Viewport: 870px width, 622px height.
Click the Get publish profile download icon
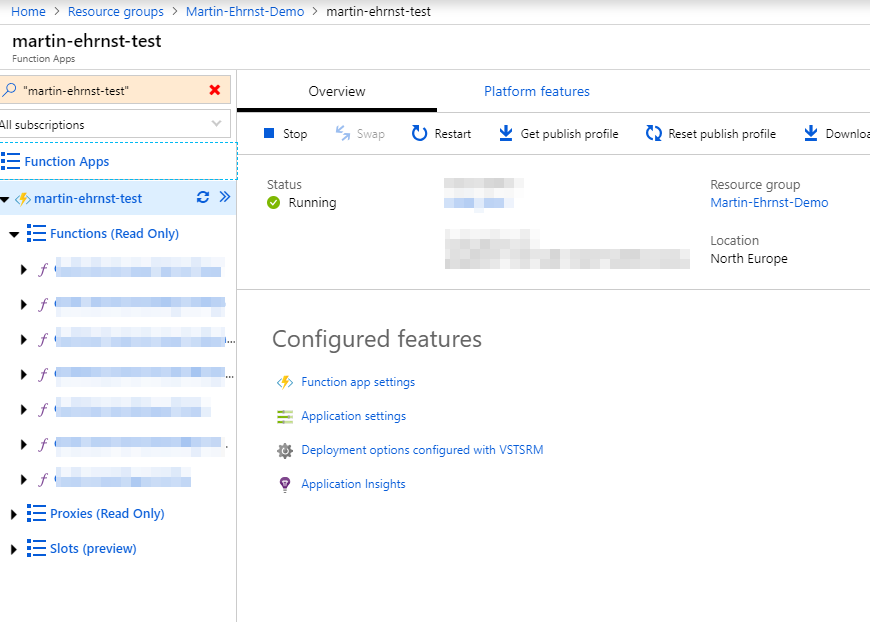click(505, 133)
